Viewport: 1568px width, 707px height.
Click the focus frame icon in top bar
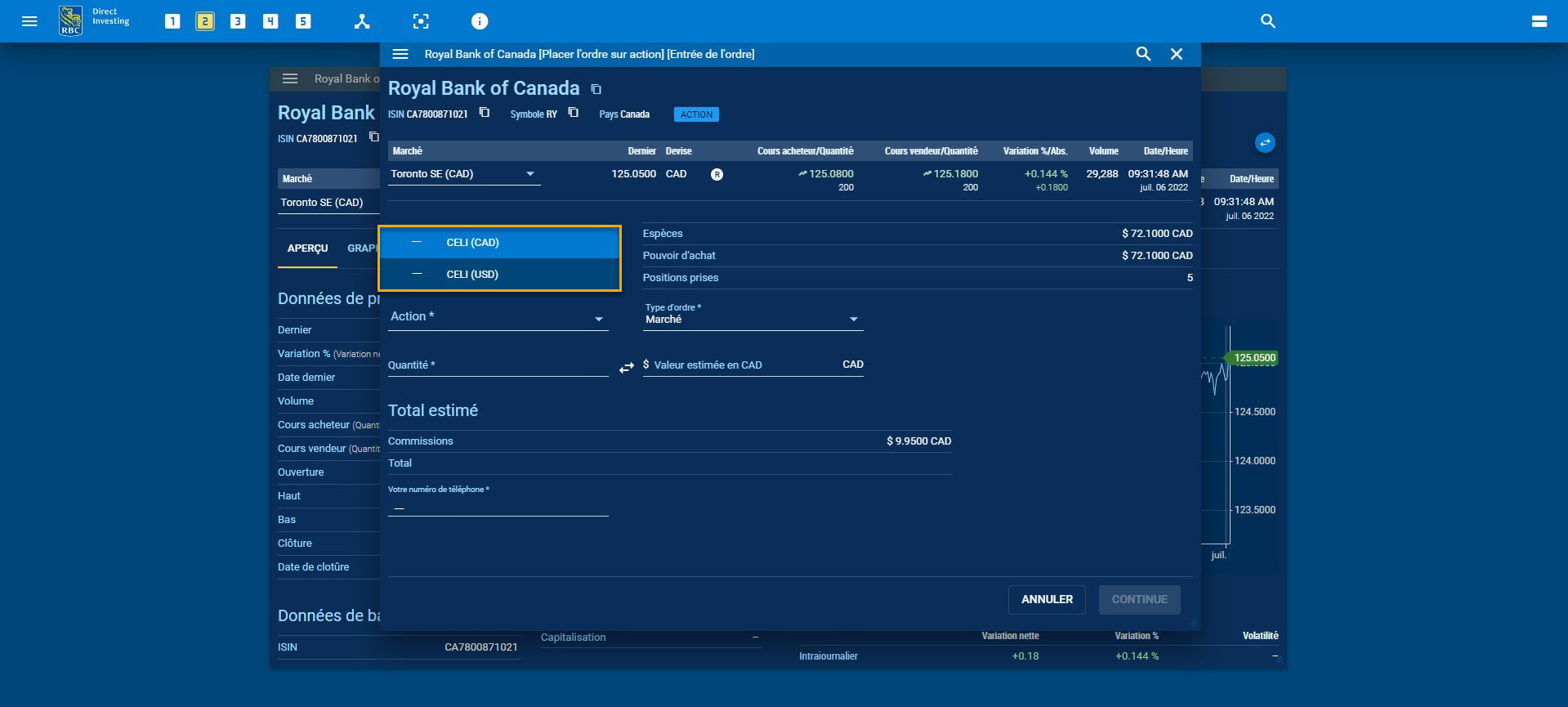click(x=421, y=21)
